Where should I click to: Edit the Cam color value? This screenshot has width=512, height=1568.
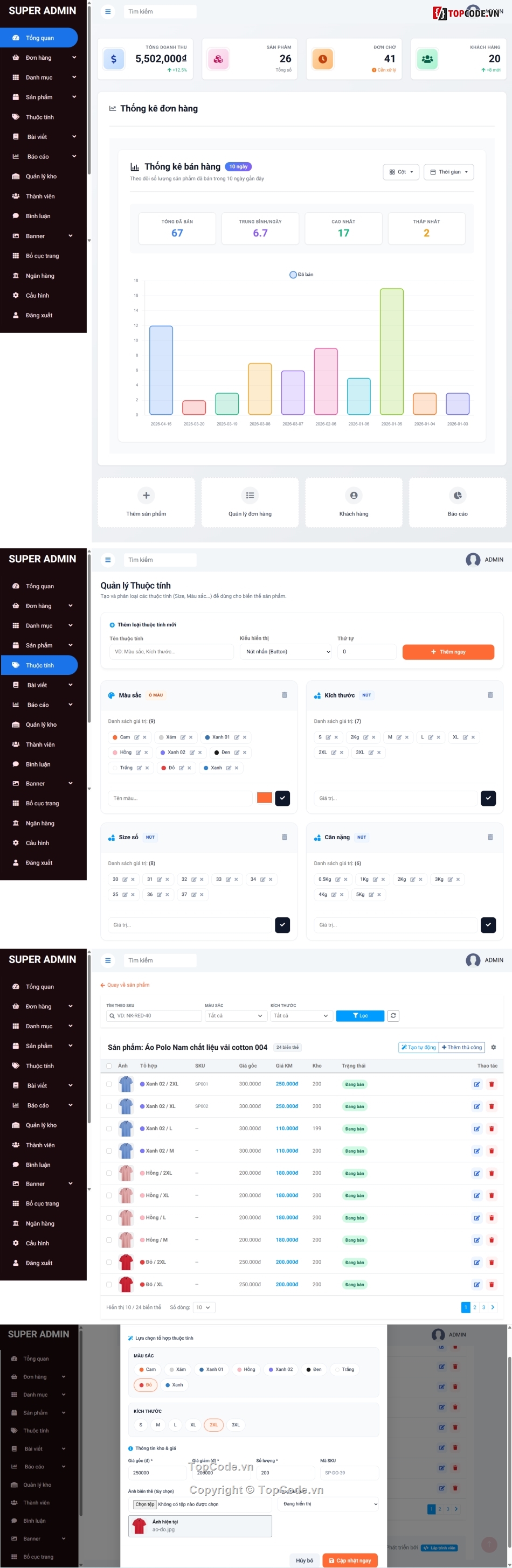point(136,737)
